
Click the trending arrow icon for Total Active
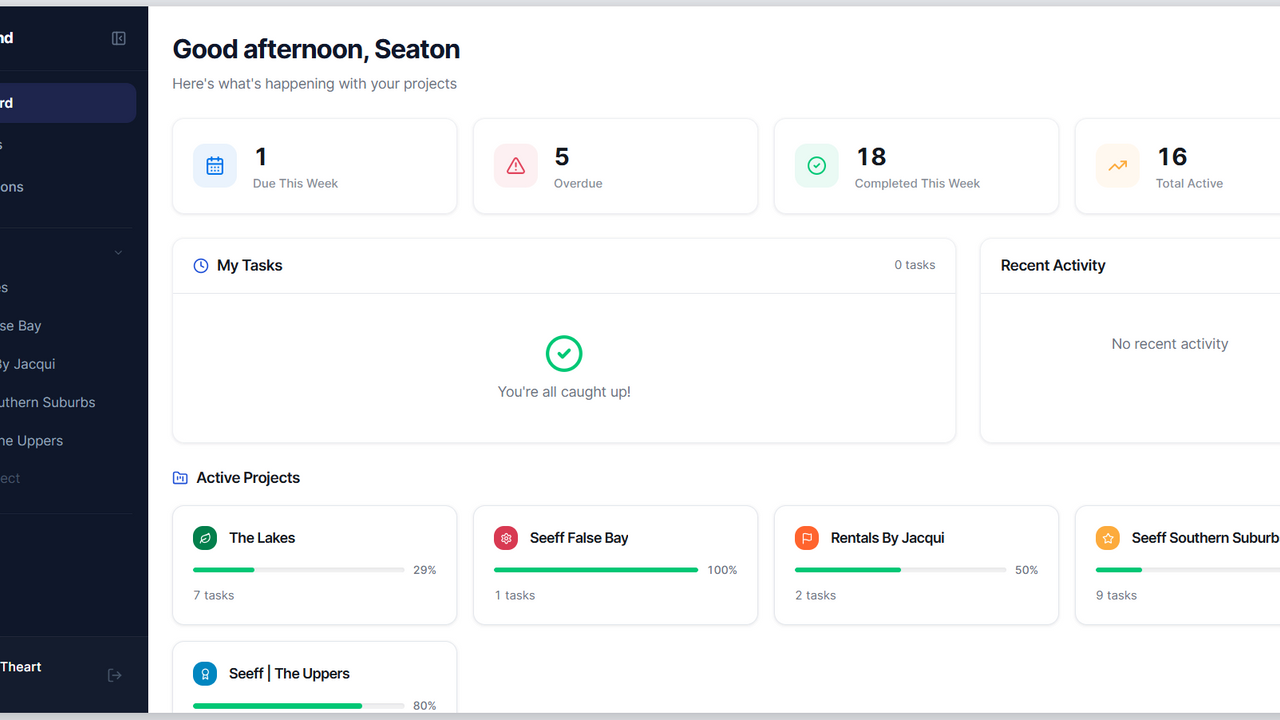pos(1118,166)
